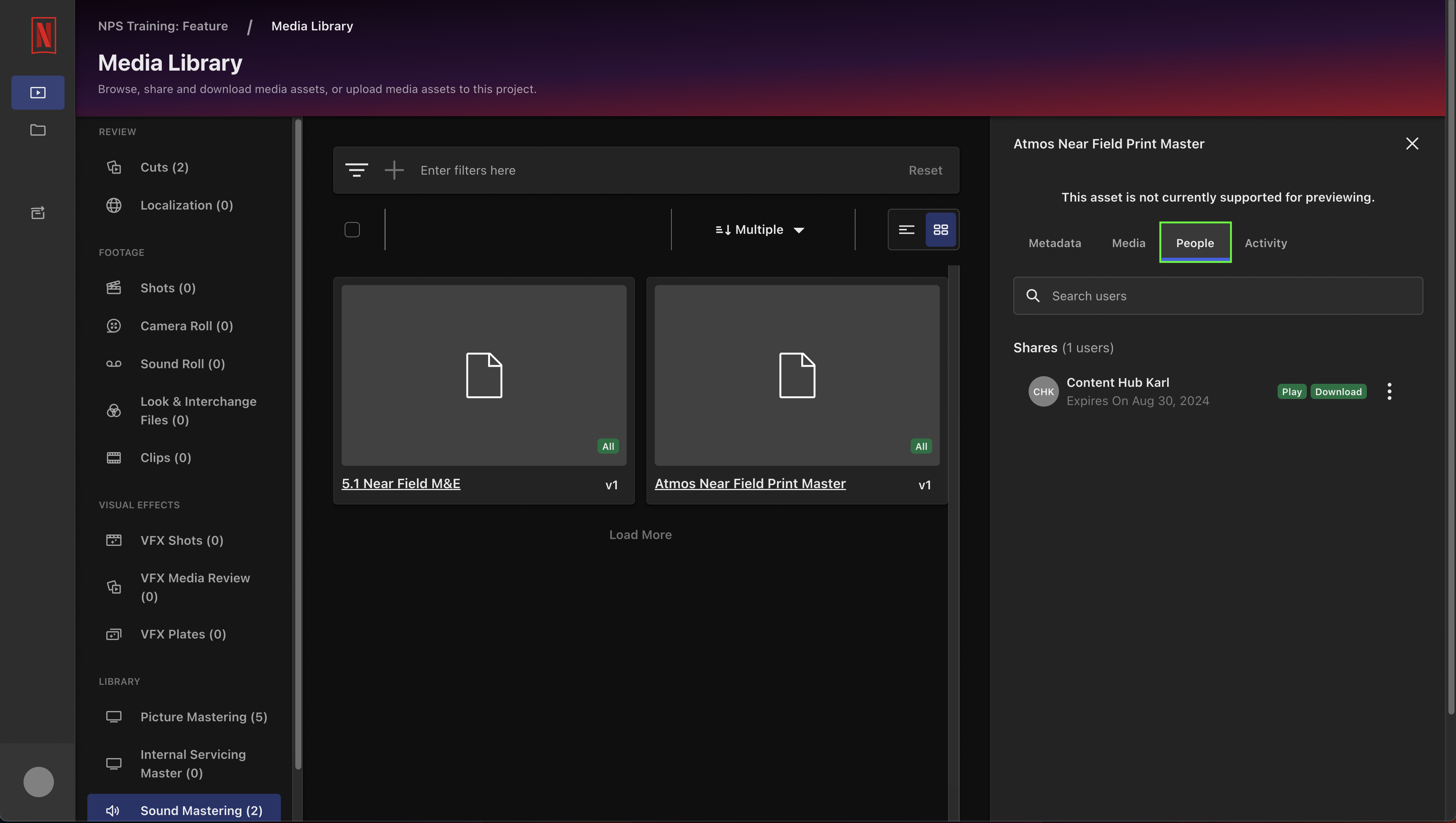Click the Internal Servicing Master monitor icon
The height and width of the screenshot is (823, 1456).
(113, 764)
